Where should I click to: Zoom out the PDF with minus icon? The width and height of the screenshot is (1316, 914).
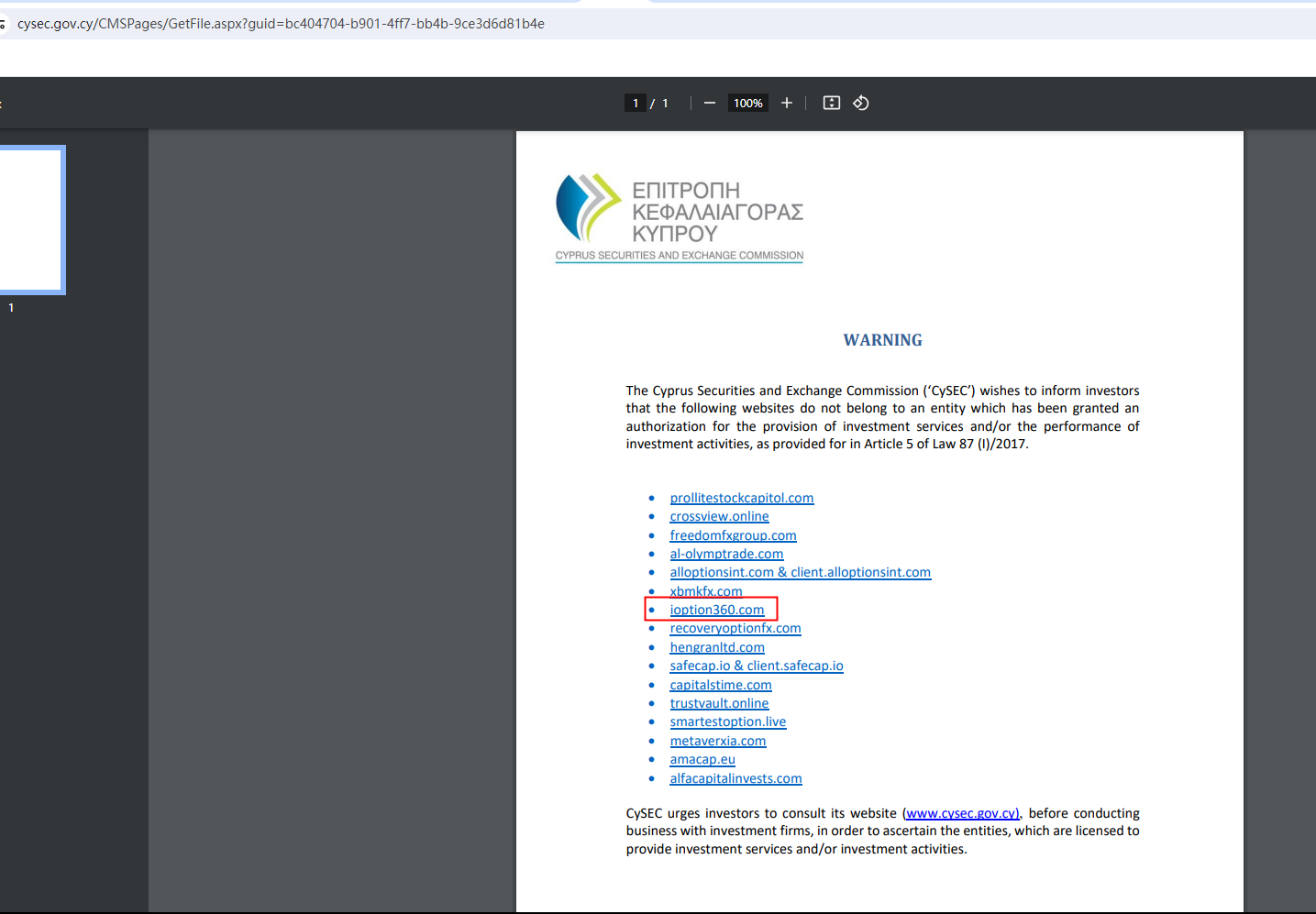(x=709, y=104)
